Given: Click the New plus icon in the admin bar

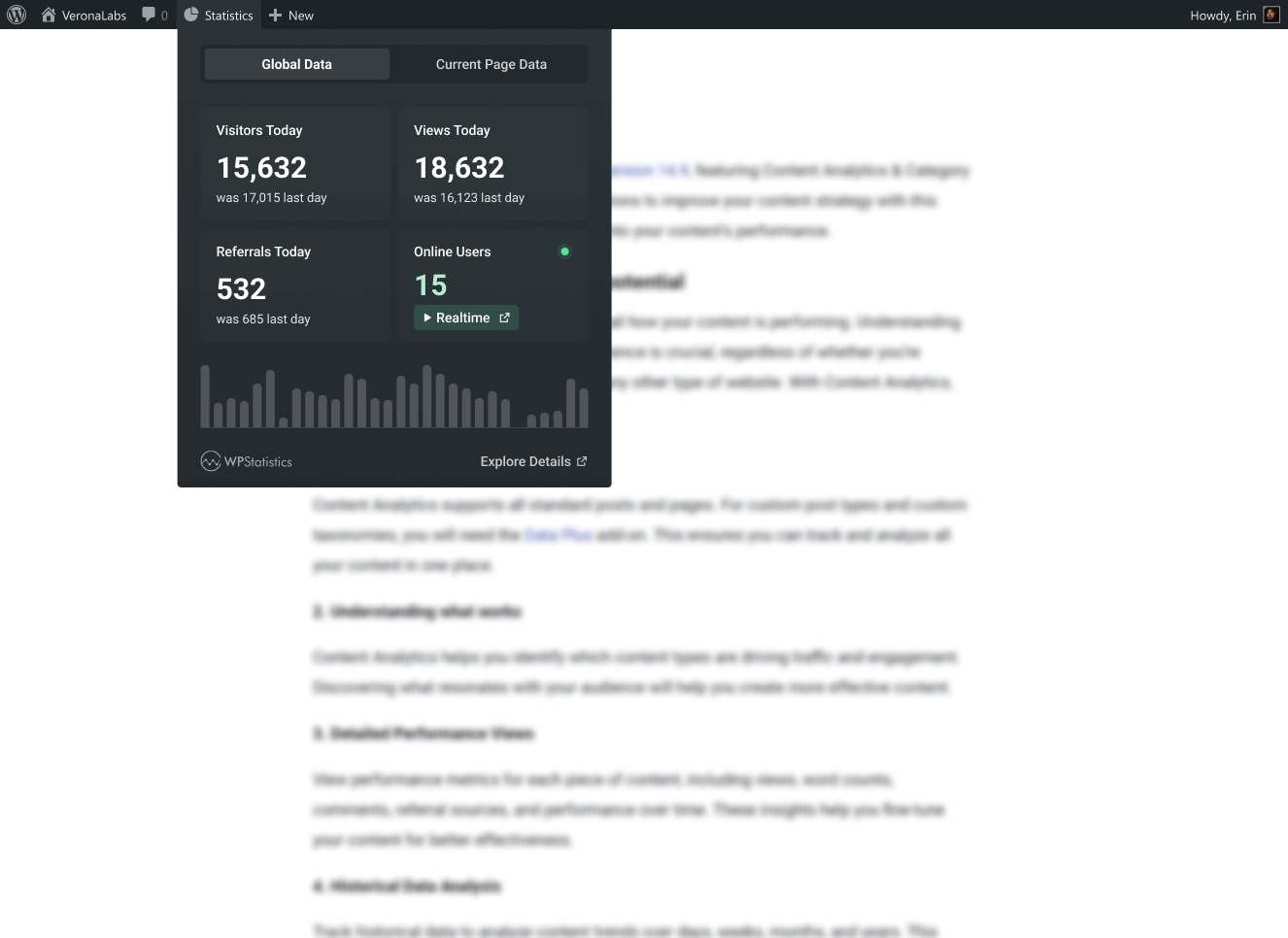Looking at the screenshot, I should coord(276,15).
